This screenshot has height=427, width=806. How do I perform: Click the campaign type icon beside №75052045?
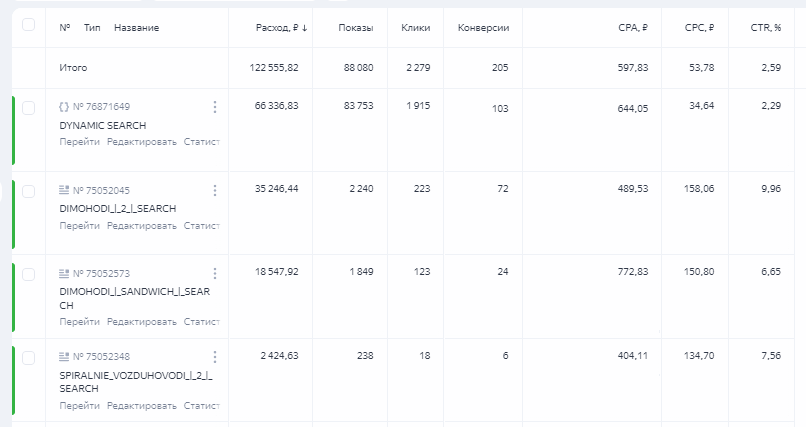click(x=64, y=190)
